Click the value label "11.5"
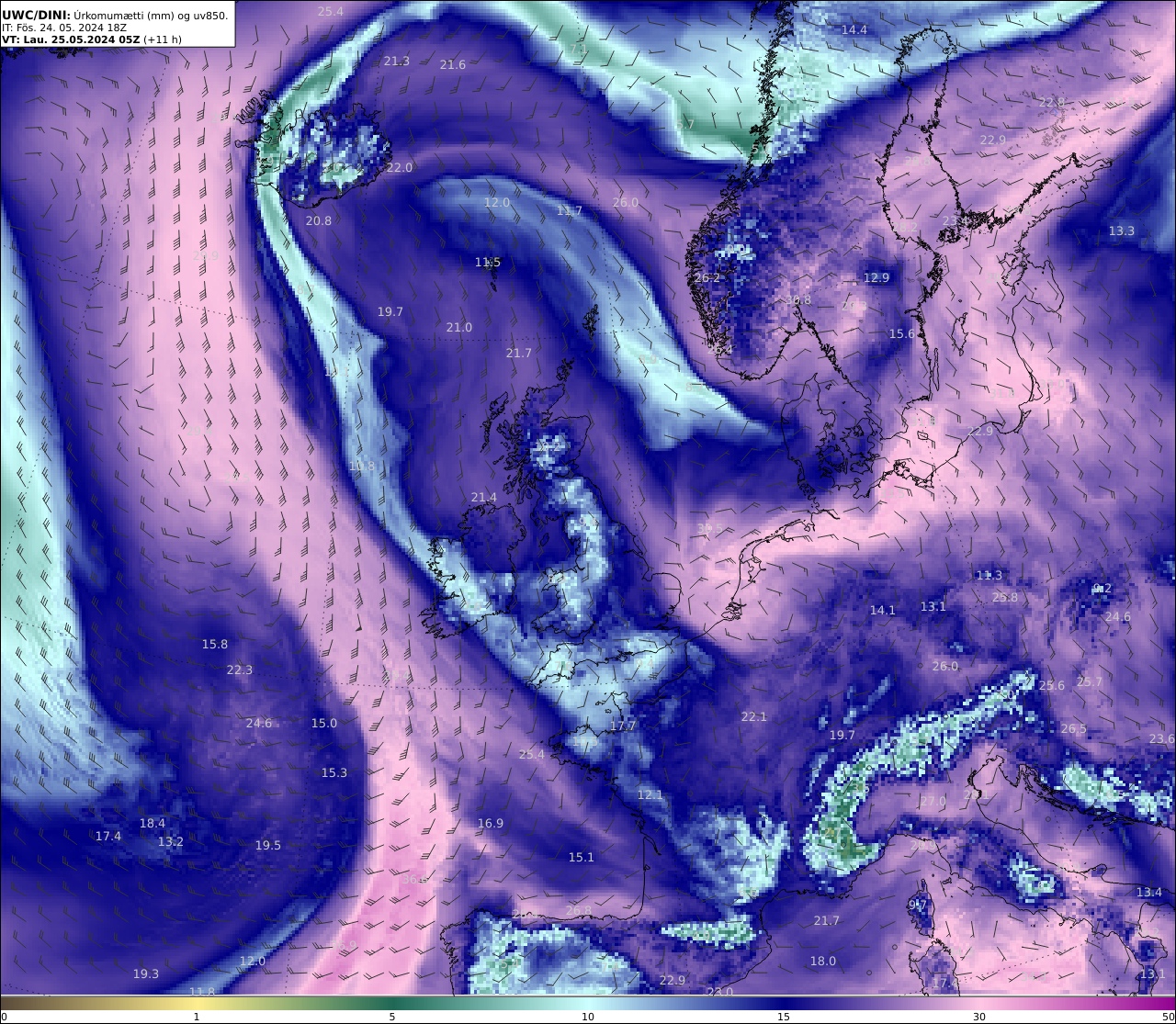 point(488,263)
